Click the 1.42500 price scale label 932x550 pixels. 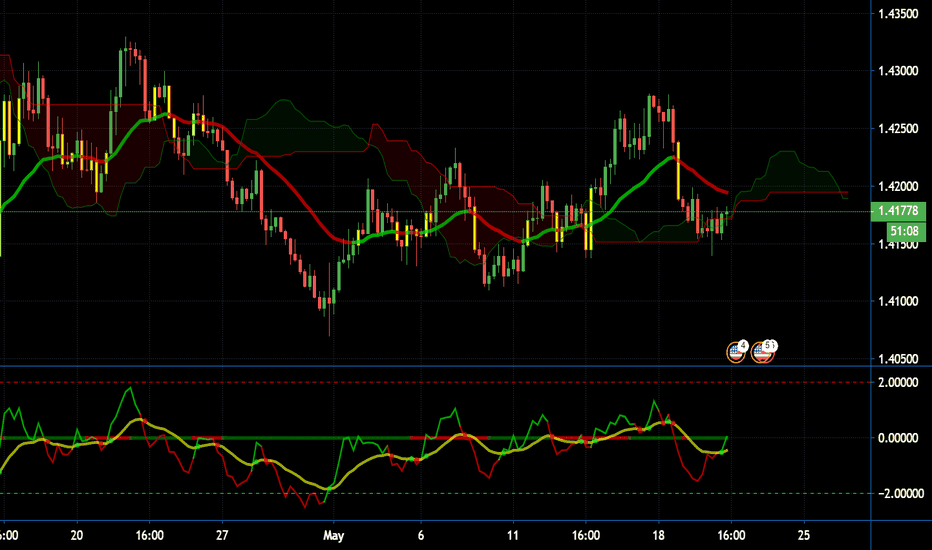click(x=898, y=129)
